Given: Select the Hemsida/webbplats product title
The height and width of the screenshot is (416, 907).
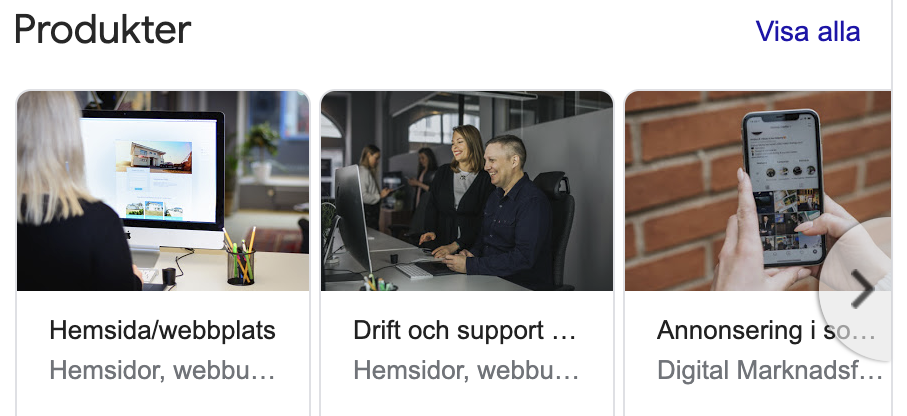Looking at the screenshot, I should point(163,331).
